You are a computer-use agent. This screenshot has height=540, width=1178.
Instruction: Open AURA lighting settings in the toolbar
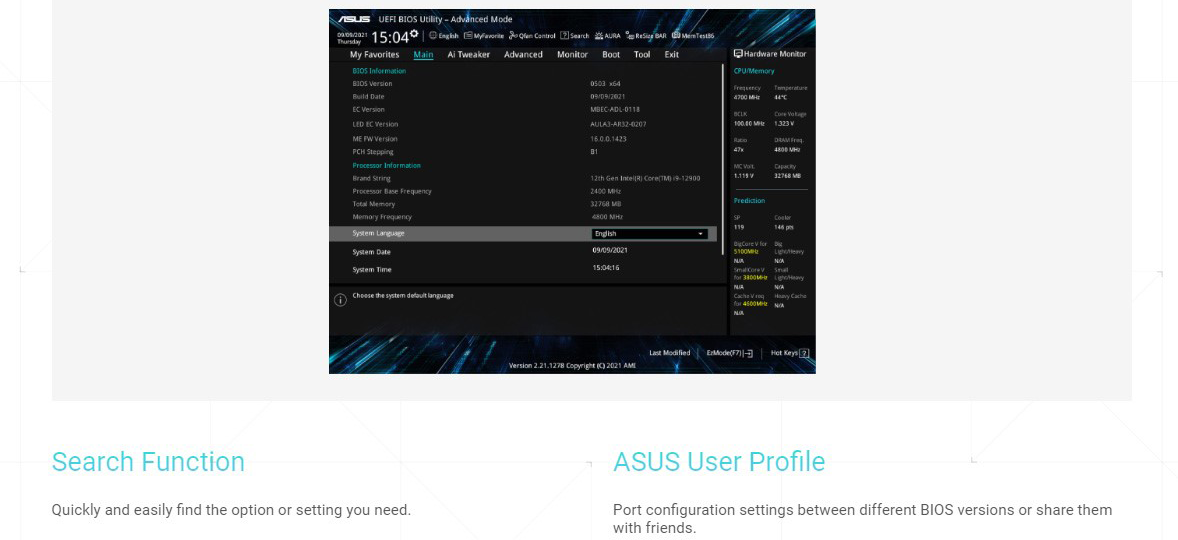(607, 35)
